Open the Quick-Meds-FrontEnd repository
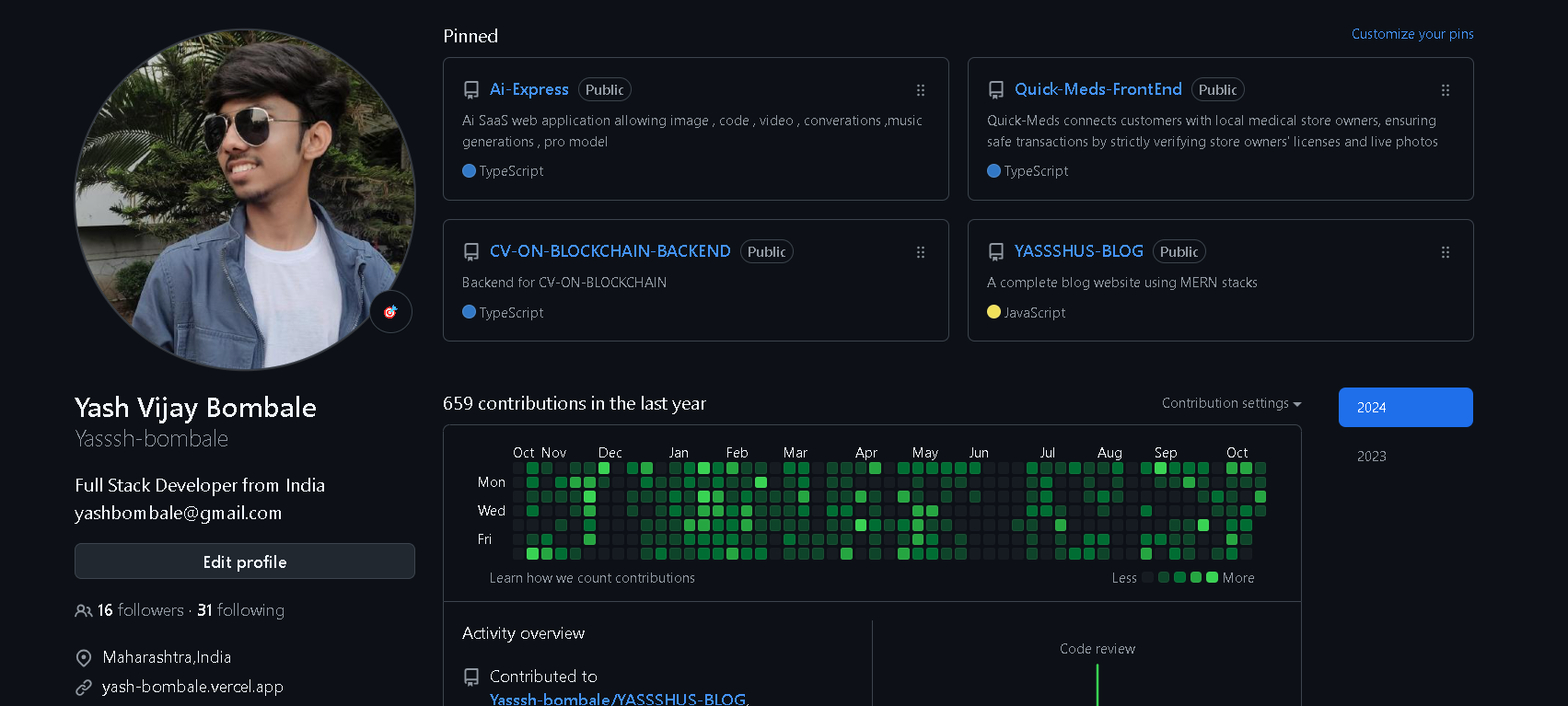Viewport: 1568px width, 706px height. (x=1098, y=89)
